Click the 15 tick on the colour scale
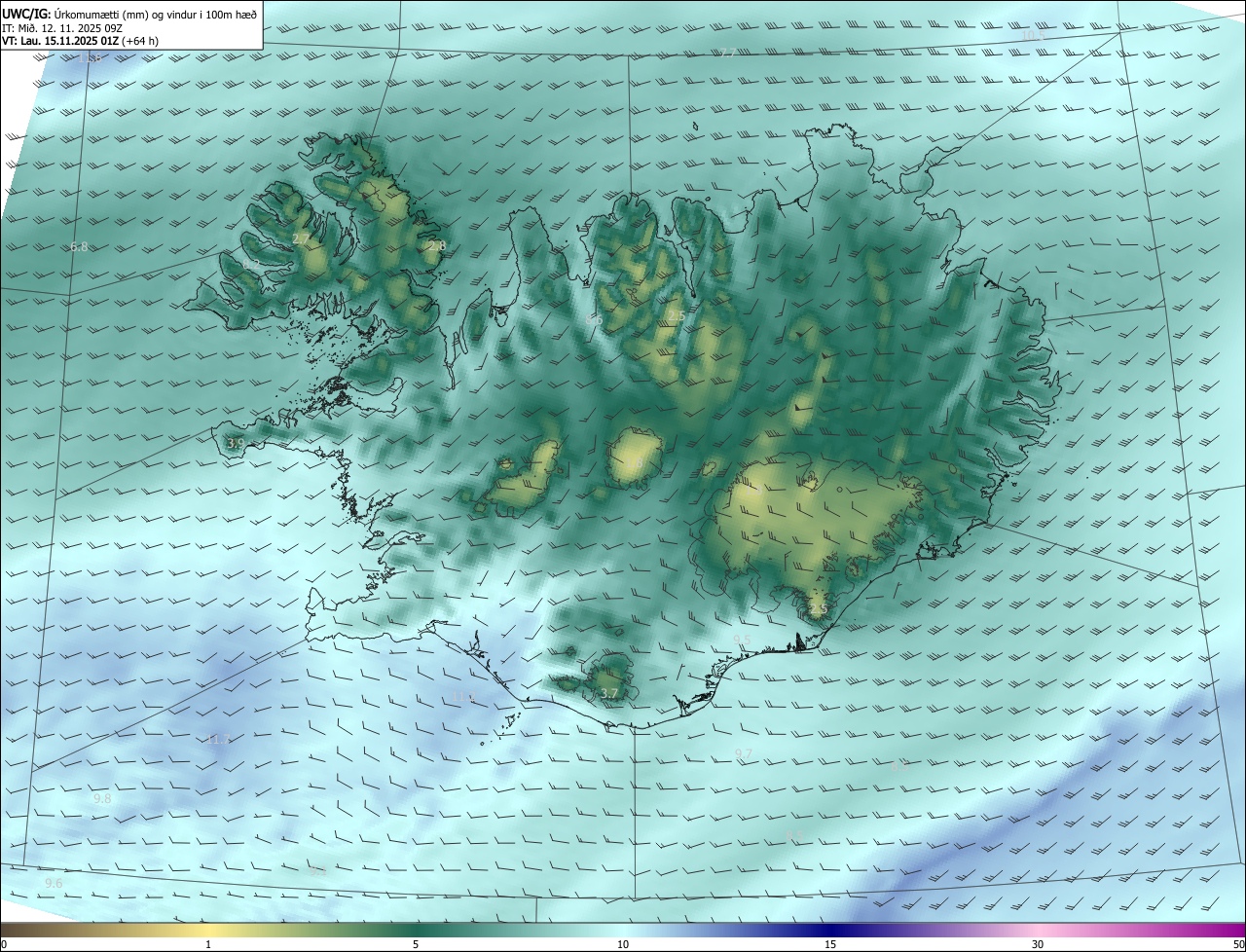The height and width of the screenshot is (952, 1246). coord(830,944)
